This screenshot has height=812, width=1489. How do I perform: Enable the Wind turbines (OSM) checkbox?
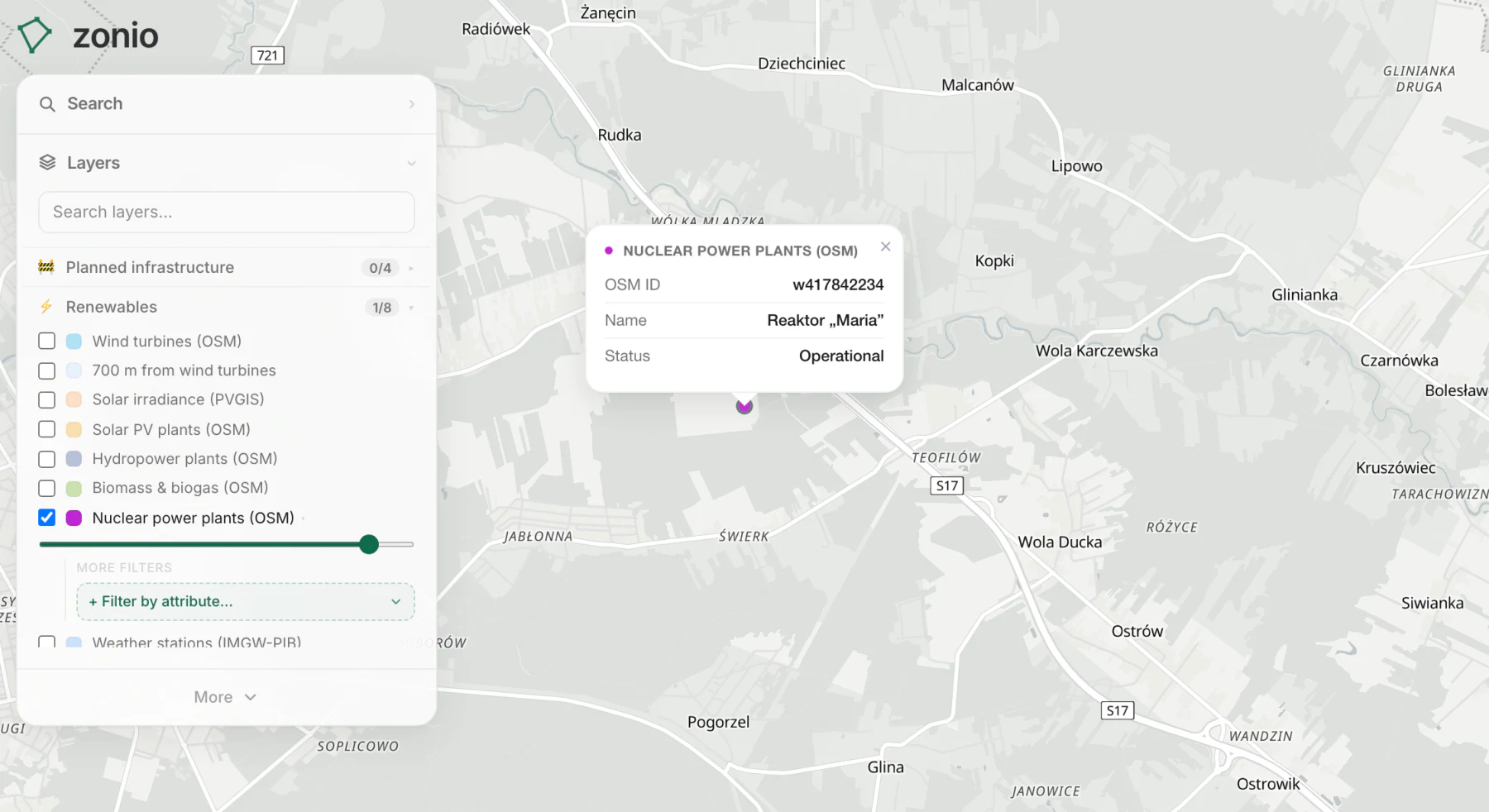tap(47, 342)
